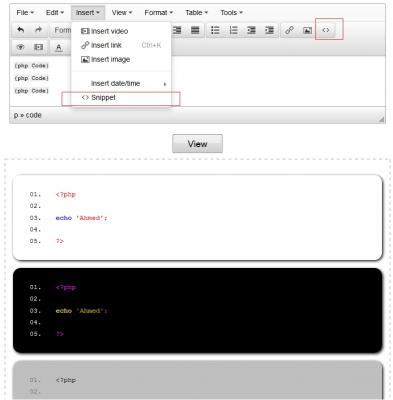Screen dimensions: 393x400
Task: Click the View button below editor
Action: coord(197,144)
